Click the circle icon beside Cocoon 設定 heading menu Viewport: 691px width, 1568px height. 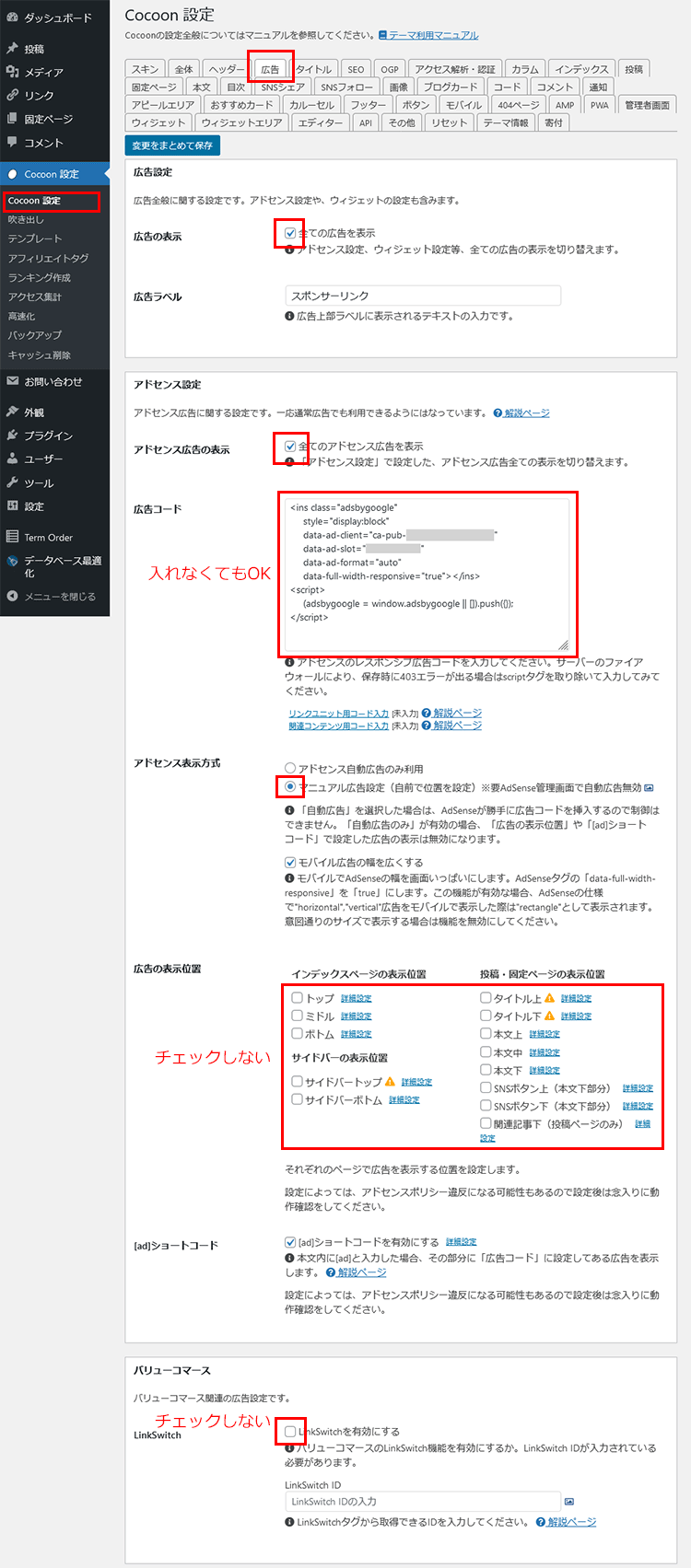12,174
